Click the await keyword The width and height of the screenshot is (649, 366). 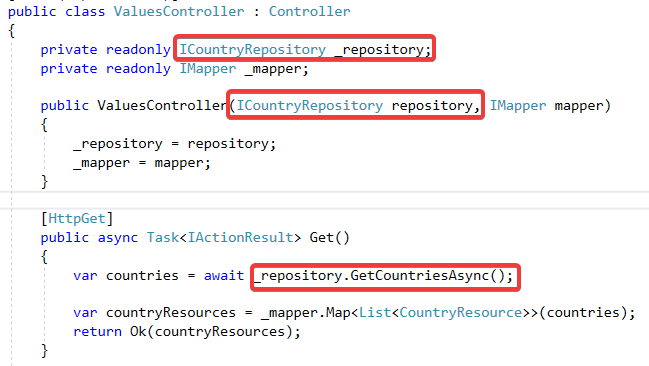click(x=224, y=276)
